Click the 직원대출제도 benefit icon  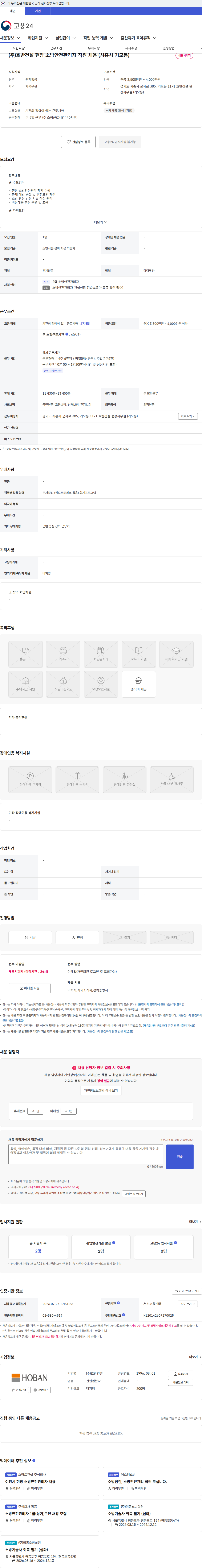63,684
